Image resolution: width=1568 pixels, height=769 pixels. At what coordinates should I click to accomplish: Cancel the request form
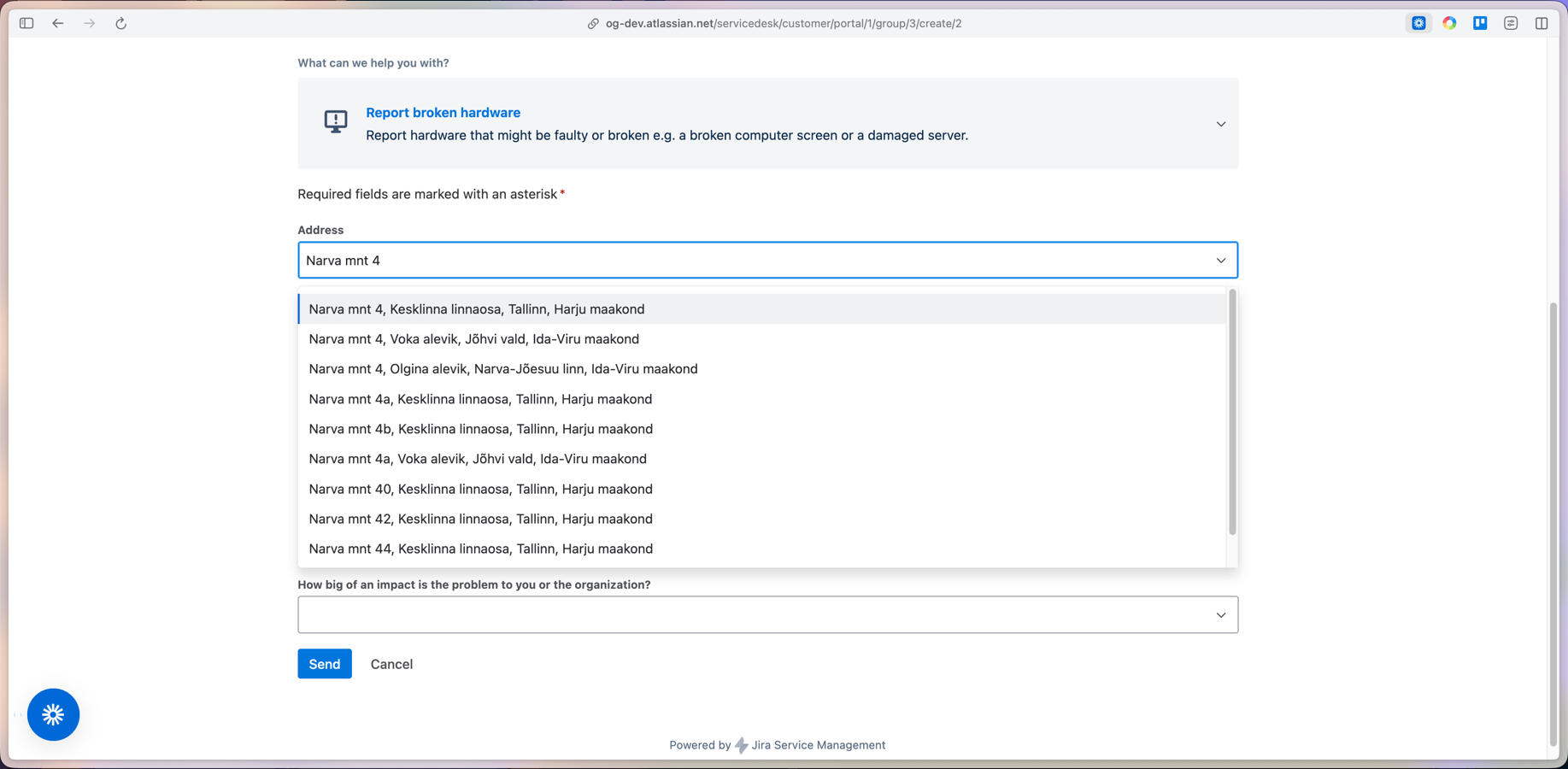(x=391, y=664)
